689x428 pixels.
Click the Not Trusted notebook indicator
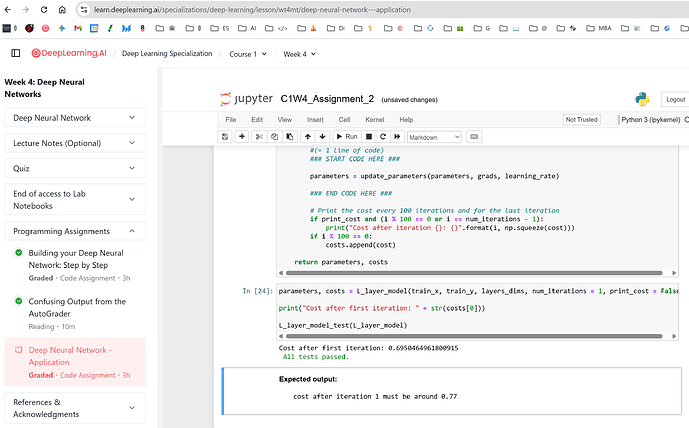click(x=582, y=119)
